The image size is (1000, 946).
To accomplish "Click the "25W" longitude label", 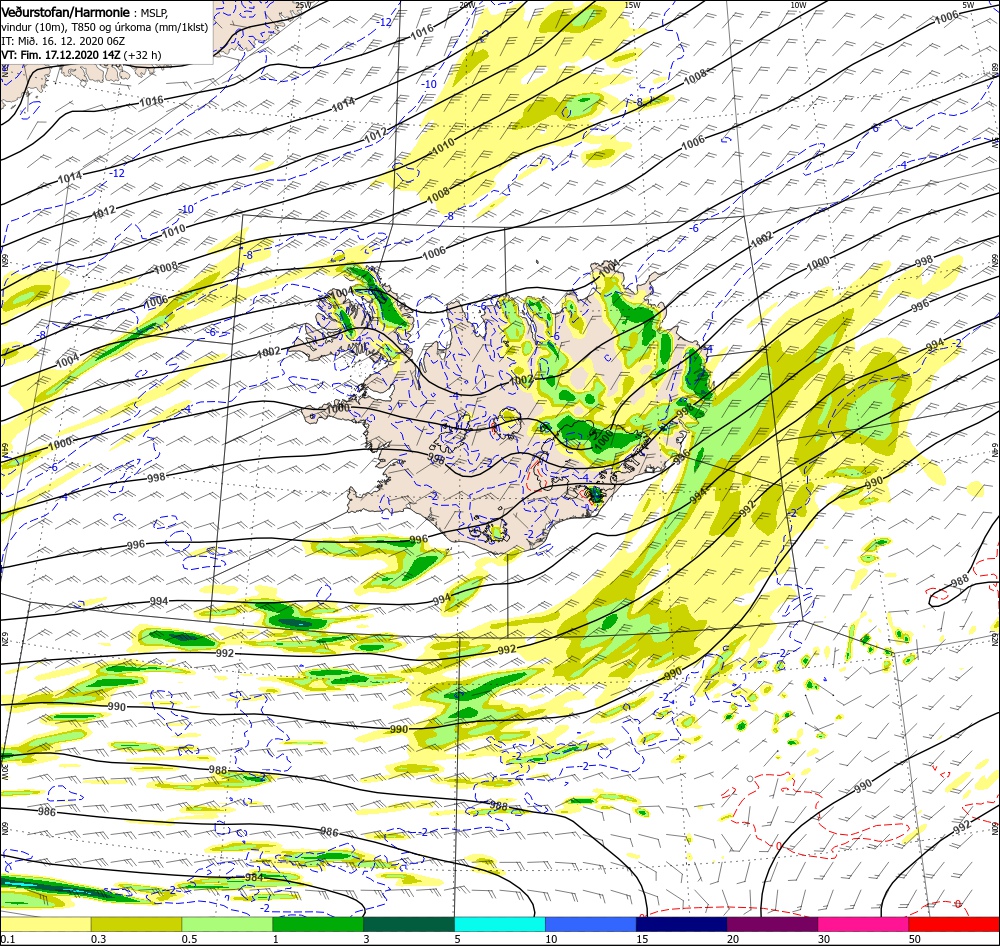I will pyautogui.click(x=304, y=4).
